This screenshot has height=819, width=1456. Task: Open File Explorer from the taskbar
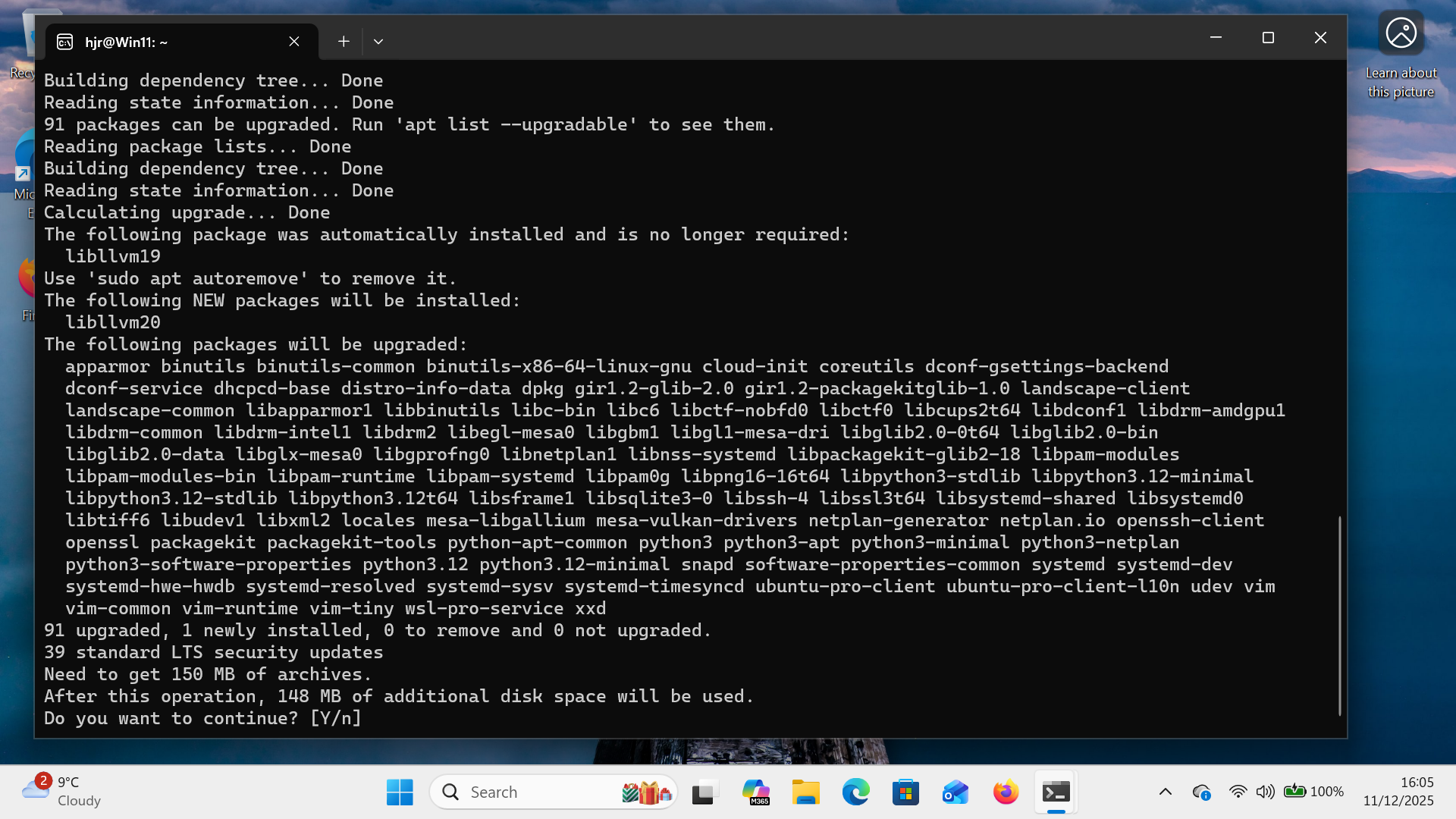pos(805,792)
